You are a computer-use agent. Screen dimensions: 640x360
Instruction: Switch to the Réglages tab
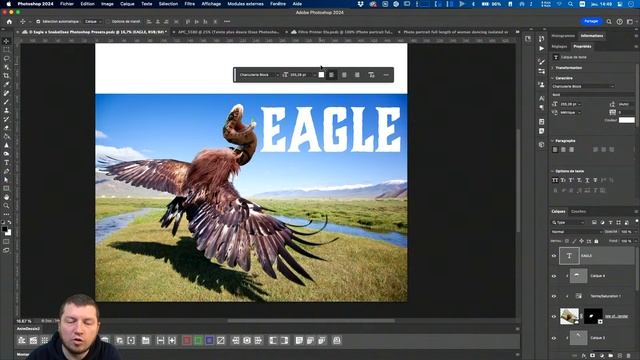pyautogui.click(x=559, y=47)
